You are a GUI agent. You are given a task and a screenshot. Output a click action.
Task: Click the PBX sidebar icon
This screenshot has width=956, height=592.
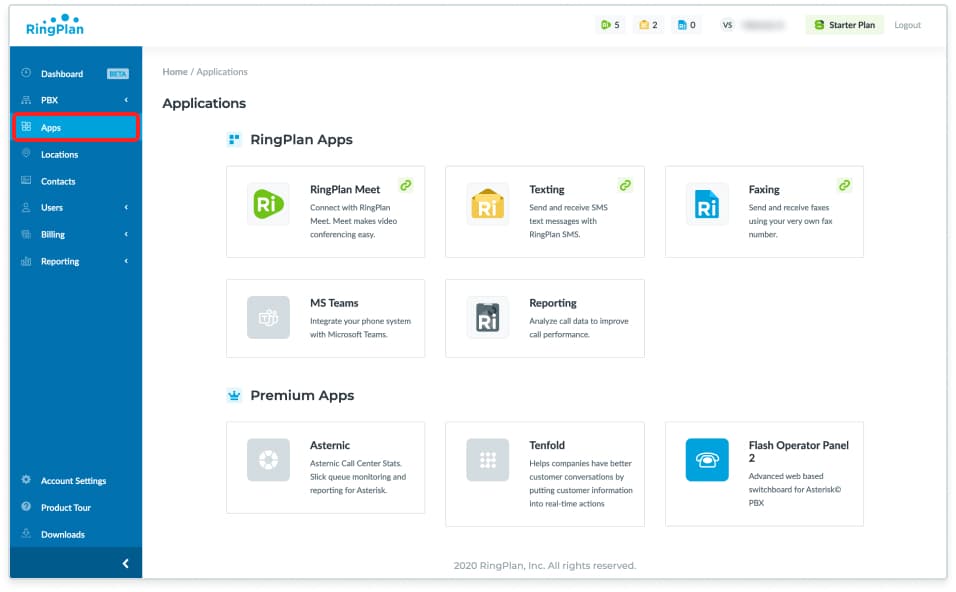click(26, 100)
